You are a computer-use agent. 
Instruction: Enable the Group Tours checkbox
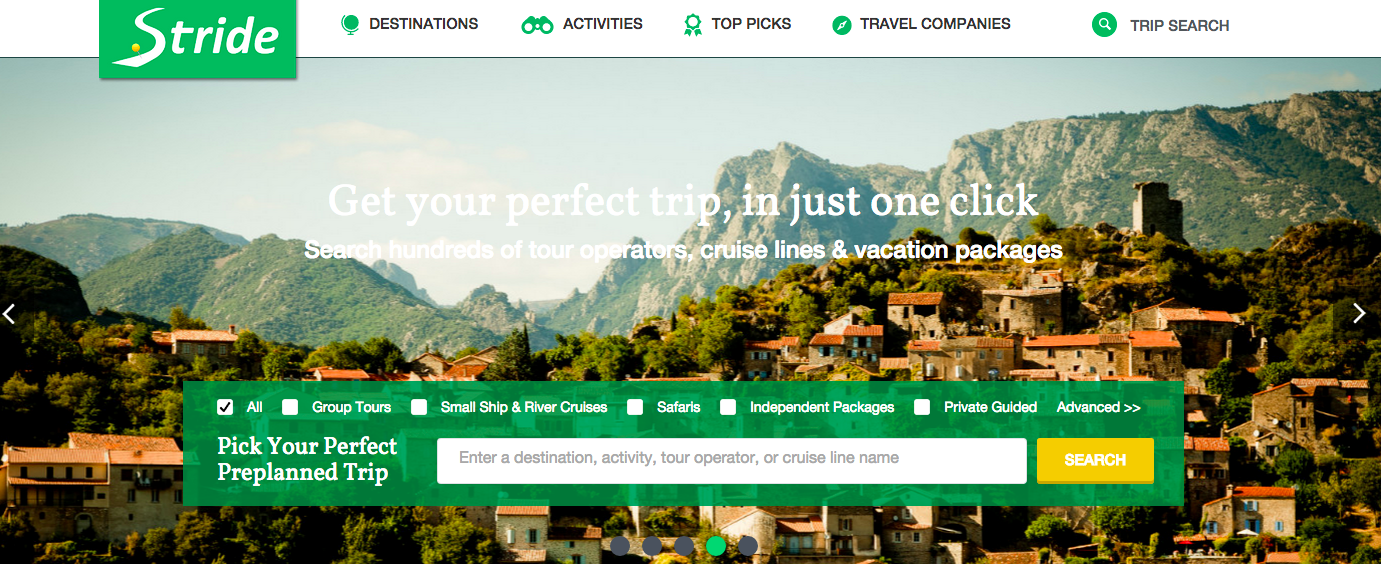click(290, 407)
